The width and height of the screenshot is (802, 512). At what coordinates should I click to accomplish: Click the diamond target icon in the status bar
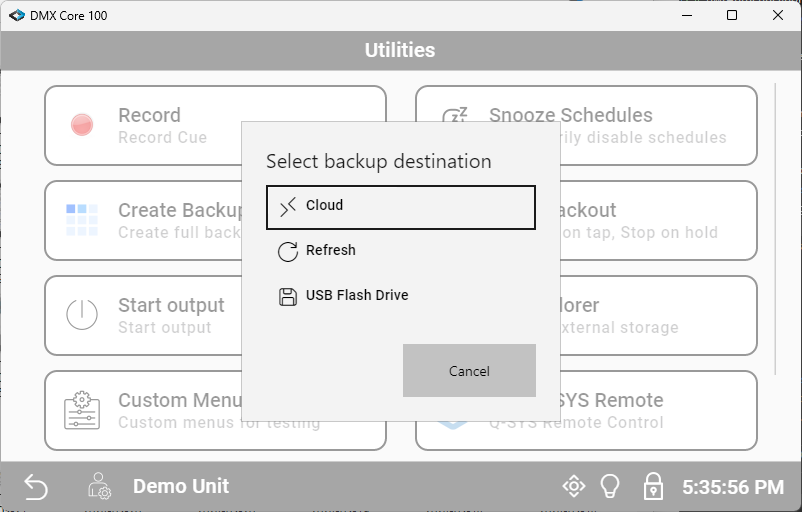[x=574, y=487]
